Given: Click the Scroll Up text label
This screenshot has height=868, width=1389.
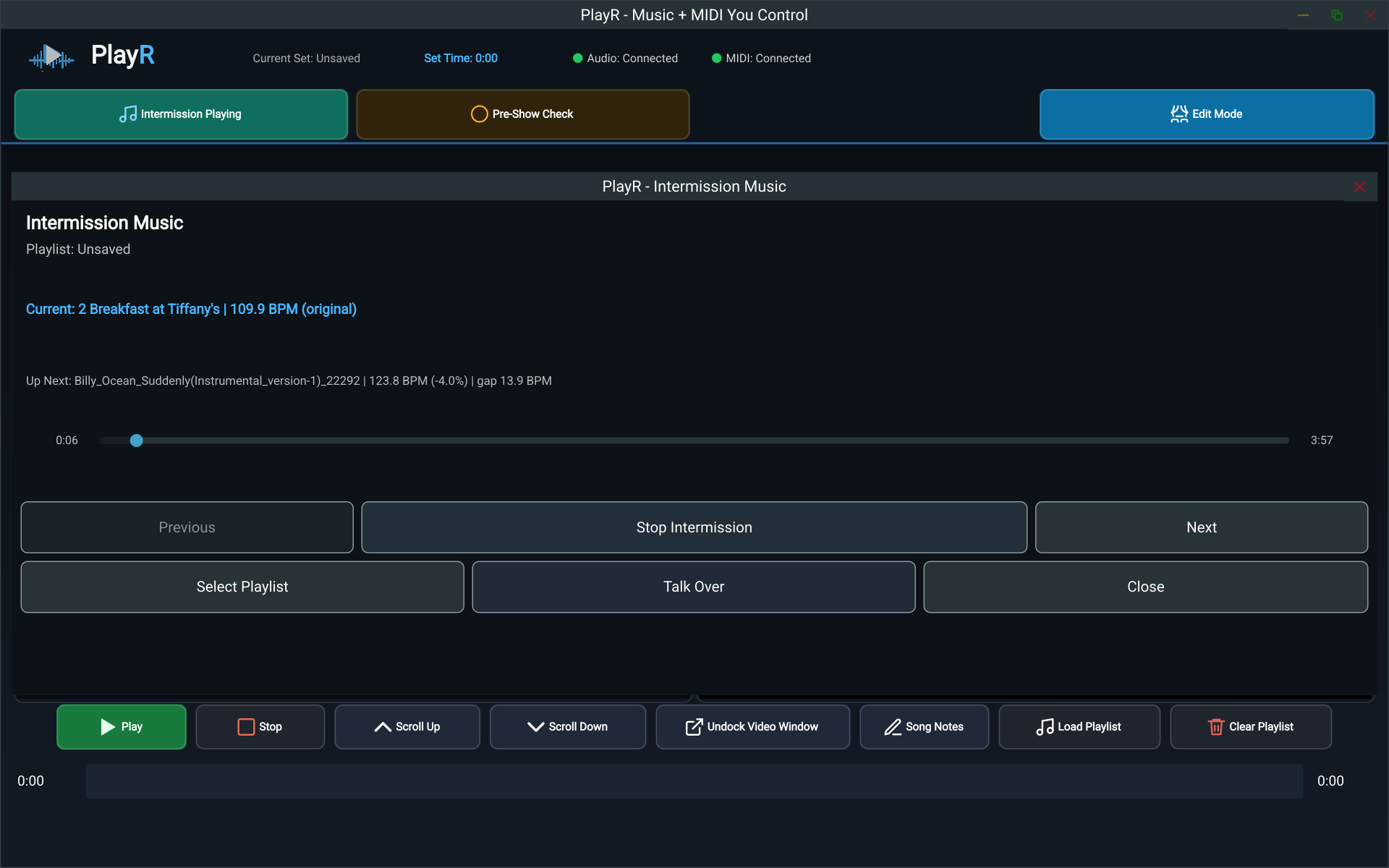Looking at the screenshot, I should click(x=417, y=727).
